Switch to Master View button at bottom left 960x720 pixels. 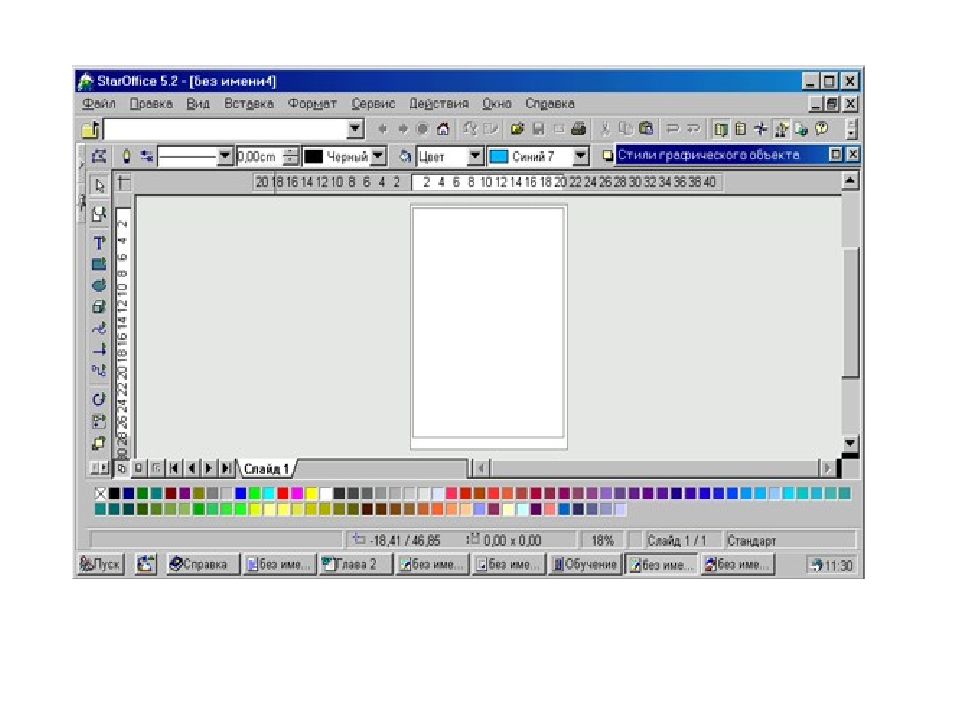pyautogui.click(x=139, y=468)
